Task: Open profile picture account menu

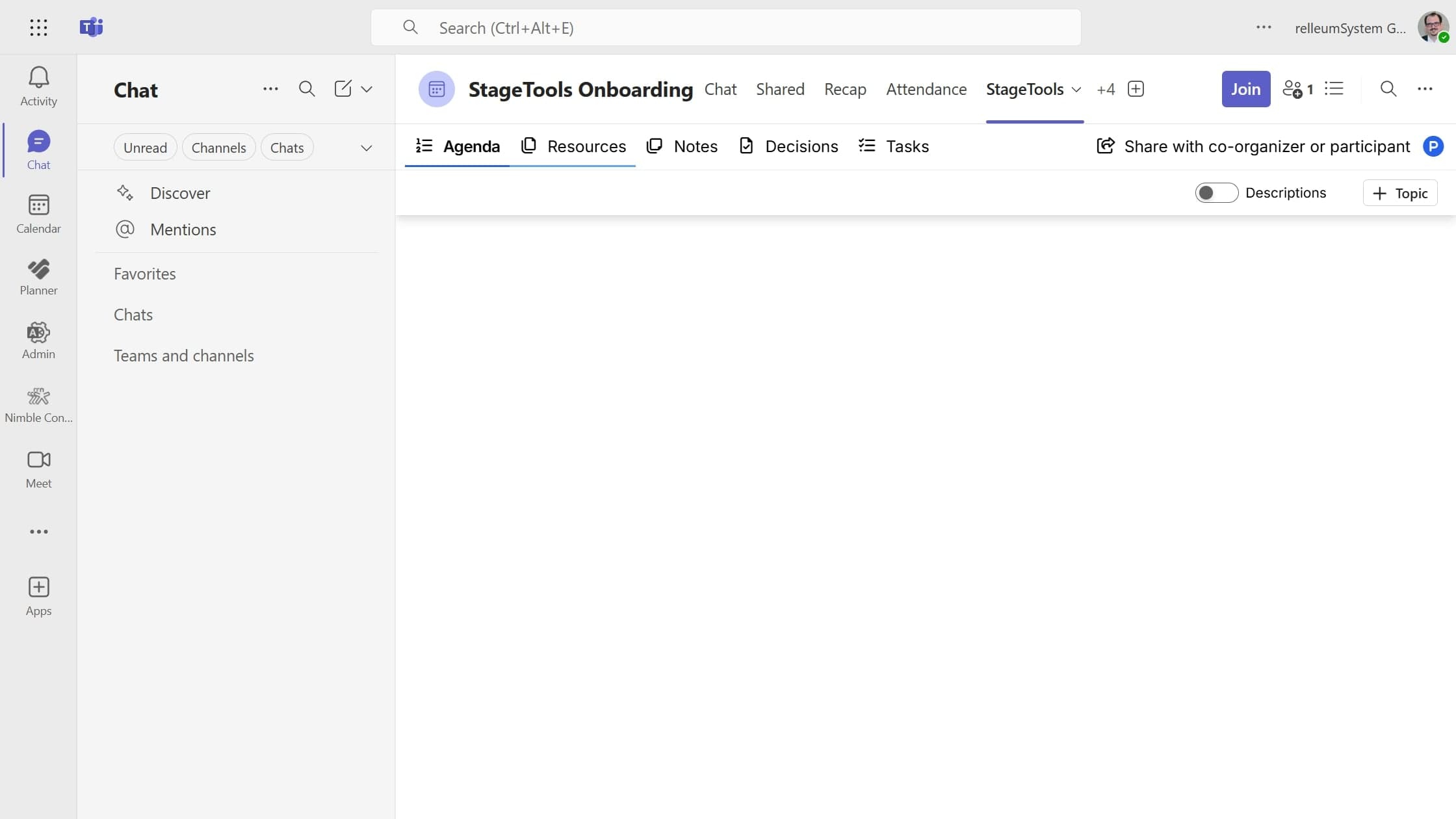Action: [1433, 27]
